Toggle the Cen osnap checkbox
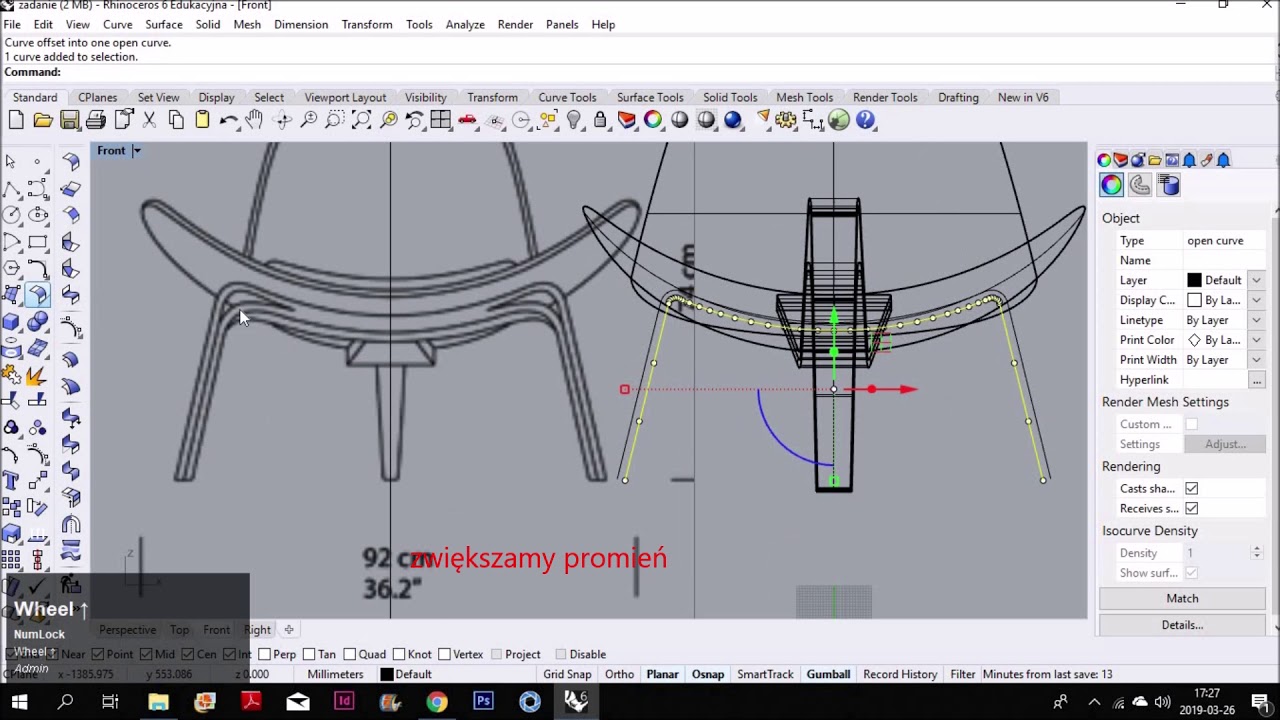 click(x=188, y=654)
